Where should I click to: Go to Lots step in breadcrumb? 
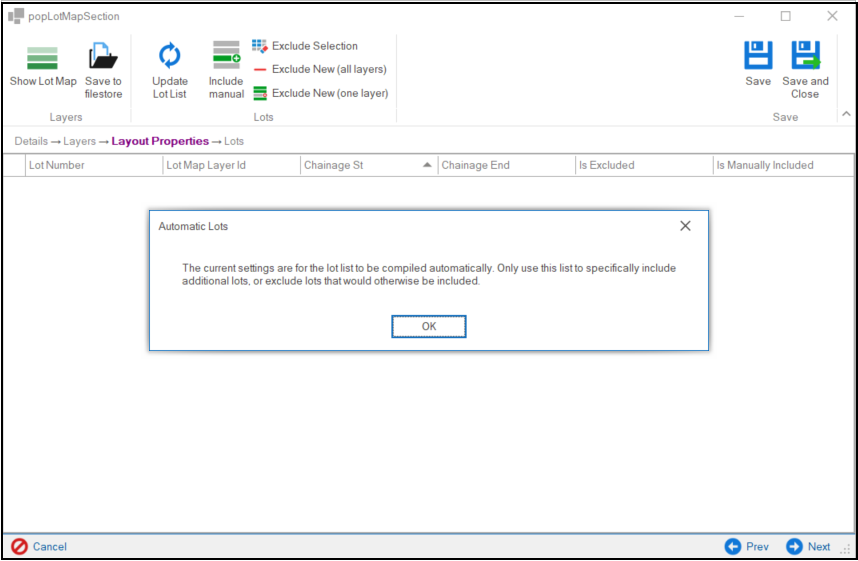point(233,141)
